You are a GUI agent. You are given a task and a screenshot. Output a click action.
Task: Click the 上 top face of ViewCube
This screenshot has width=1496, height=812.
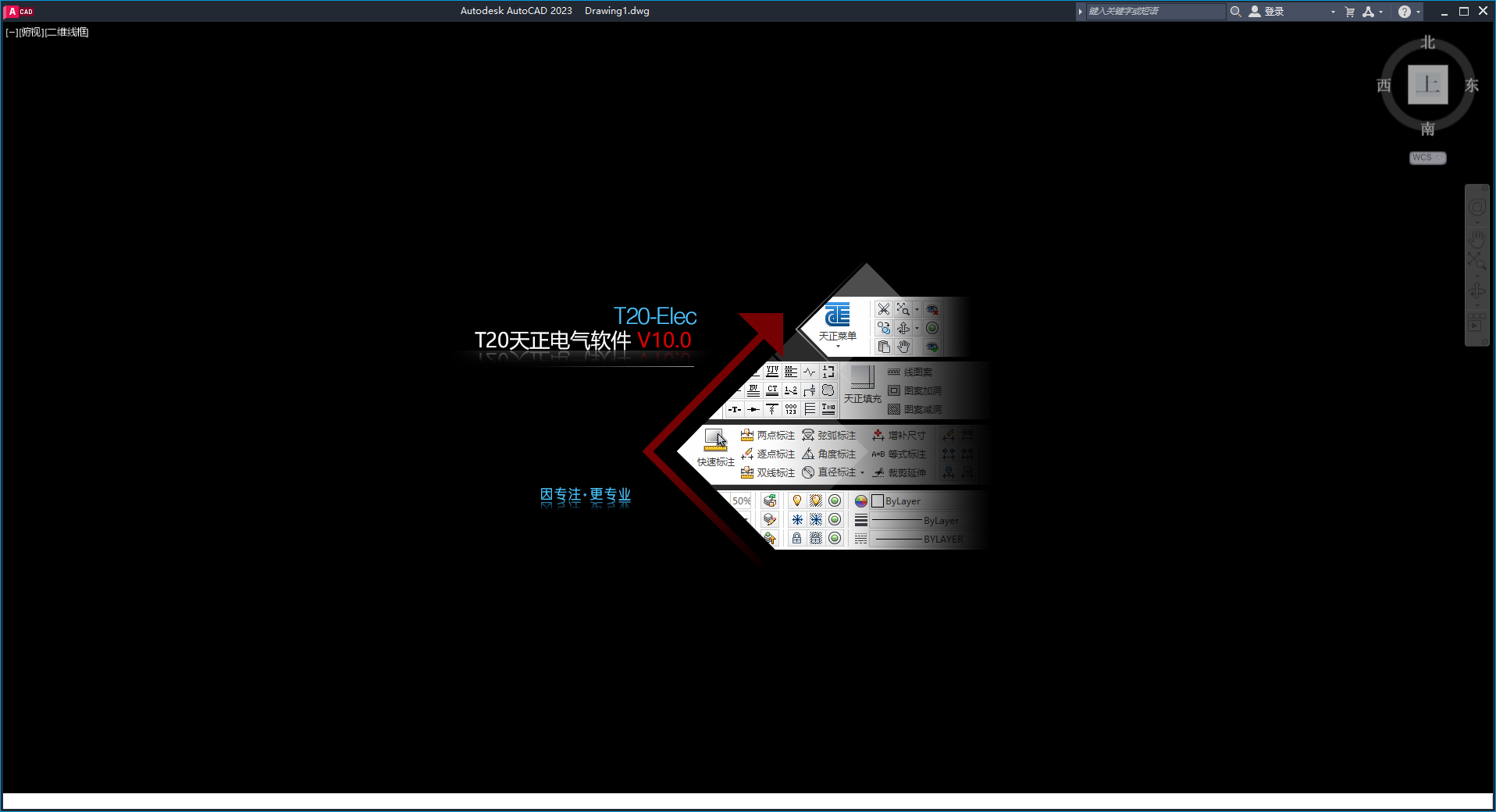1427,84
